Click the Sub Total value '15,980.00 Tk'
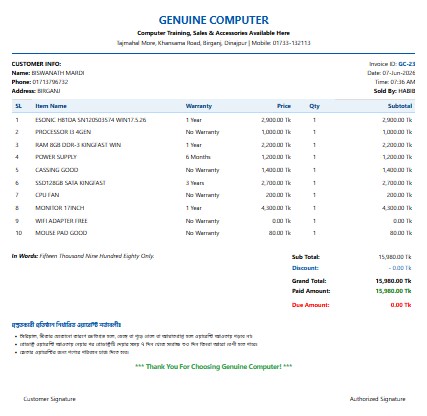Screen dimensions: 427x416 coord(395,257)
